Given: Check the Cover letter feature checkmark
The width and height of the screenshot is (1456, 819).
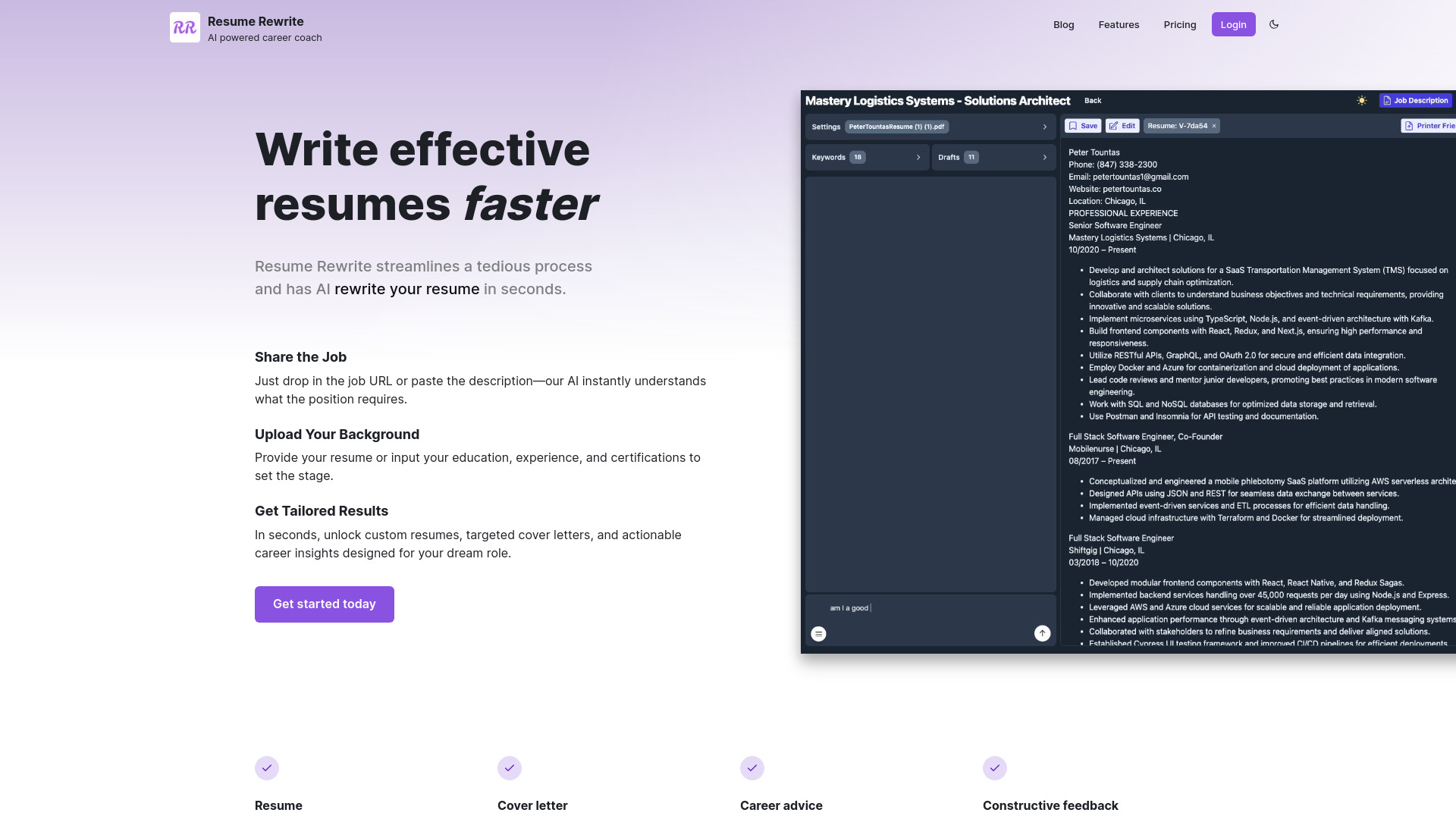Looking at the screenshot, I should (509, 768).
